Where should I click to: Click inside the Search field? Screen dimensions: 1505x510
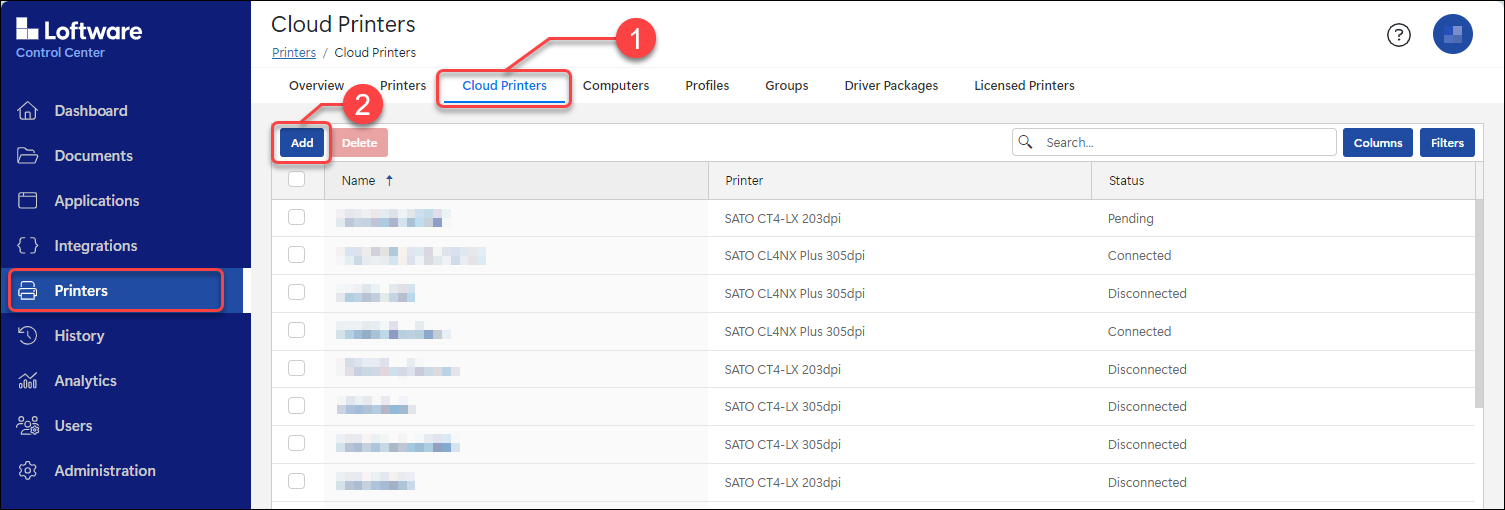tap(1174, 142)
